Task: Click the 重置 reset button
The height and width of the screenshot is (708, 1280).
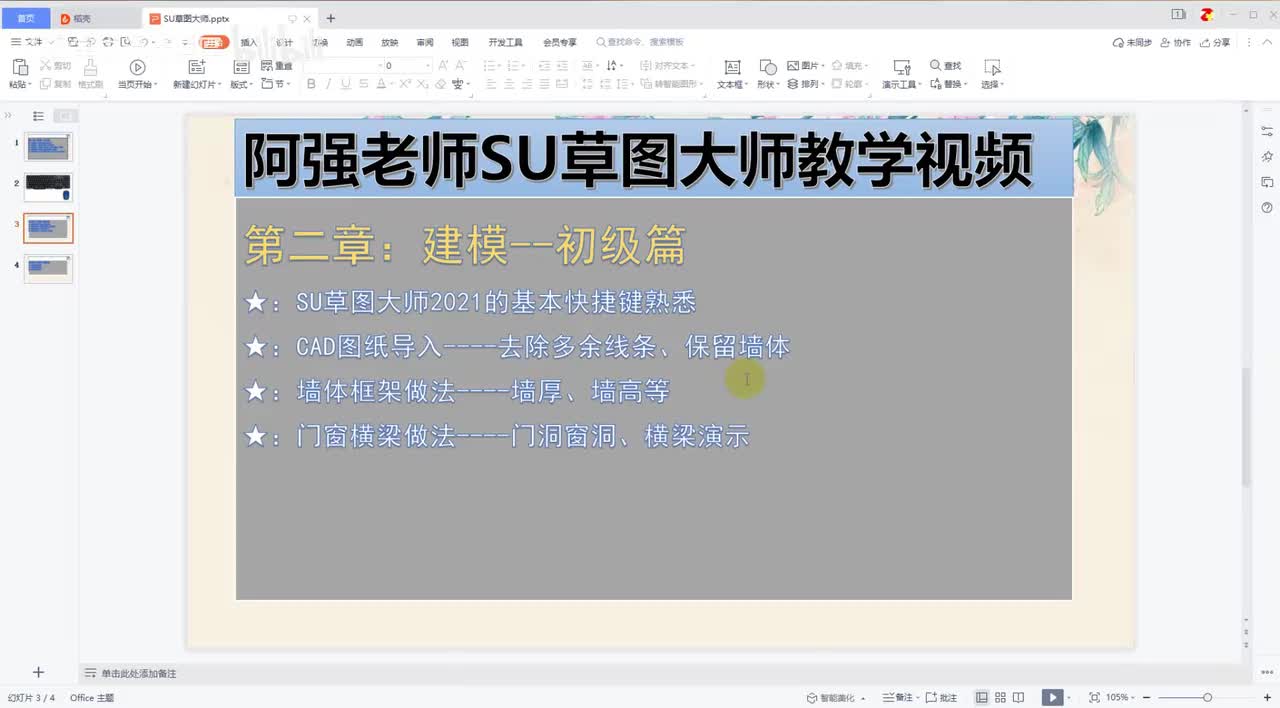Action: tap(277, 66)
